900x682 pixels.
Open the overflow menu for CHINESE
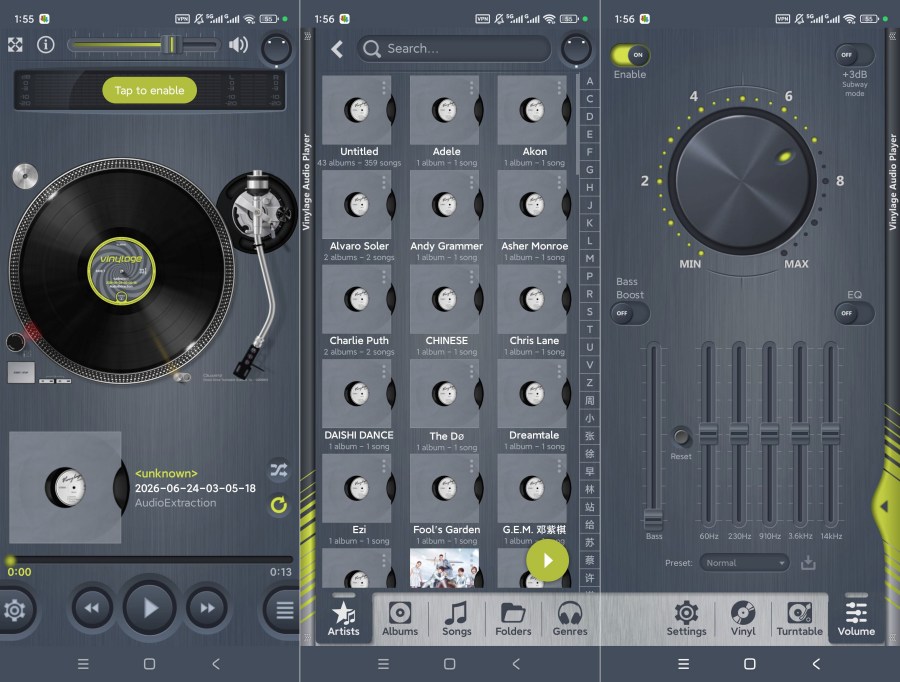[471, 277]
